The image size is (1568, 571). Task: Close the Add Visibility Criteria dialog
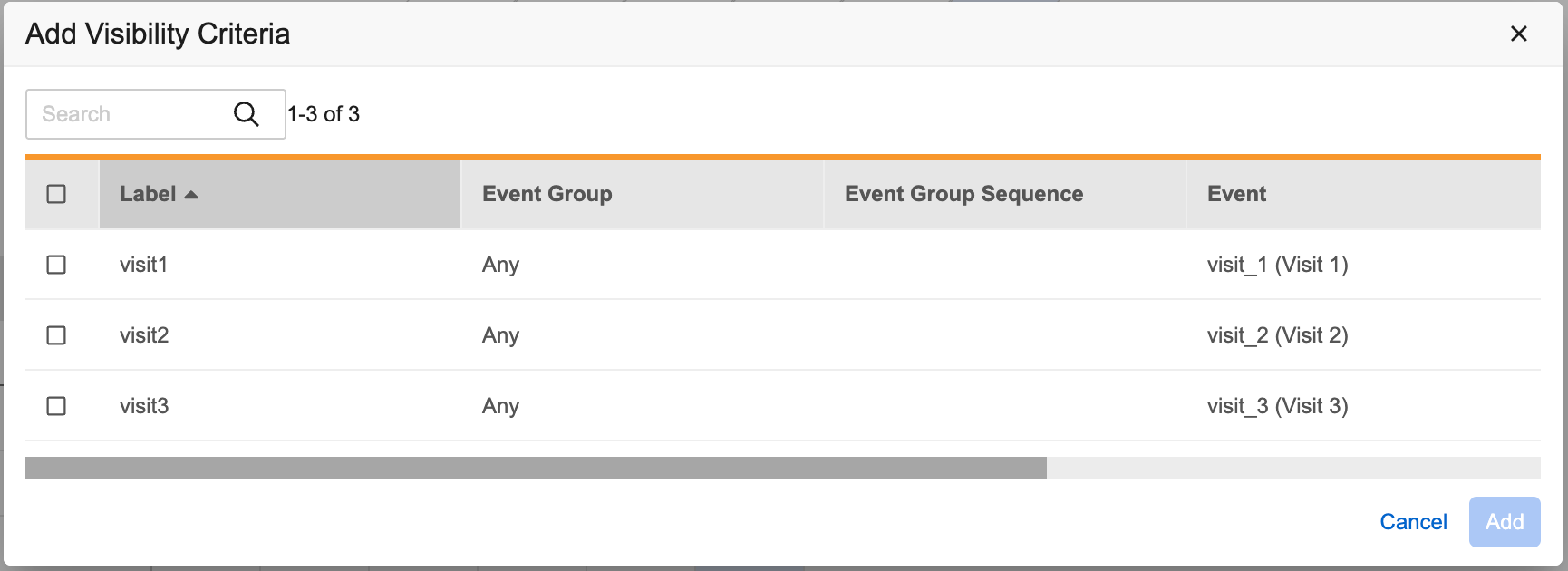tap(1518, 34)
